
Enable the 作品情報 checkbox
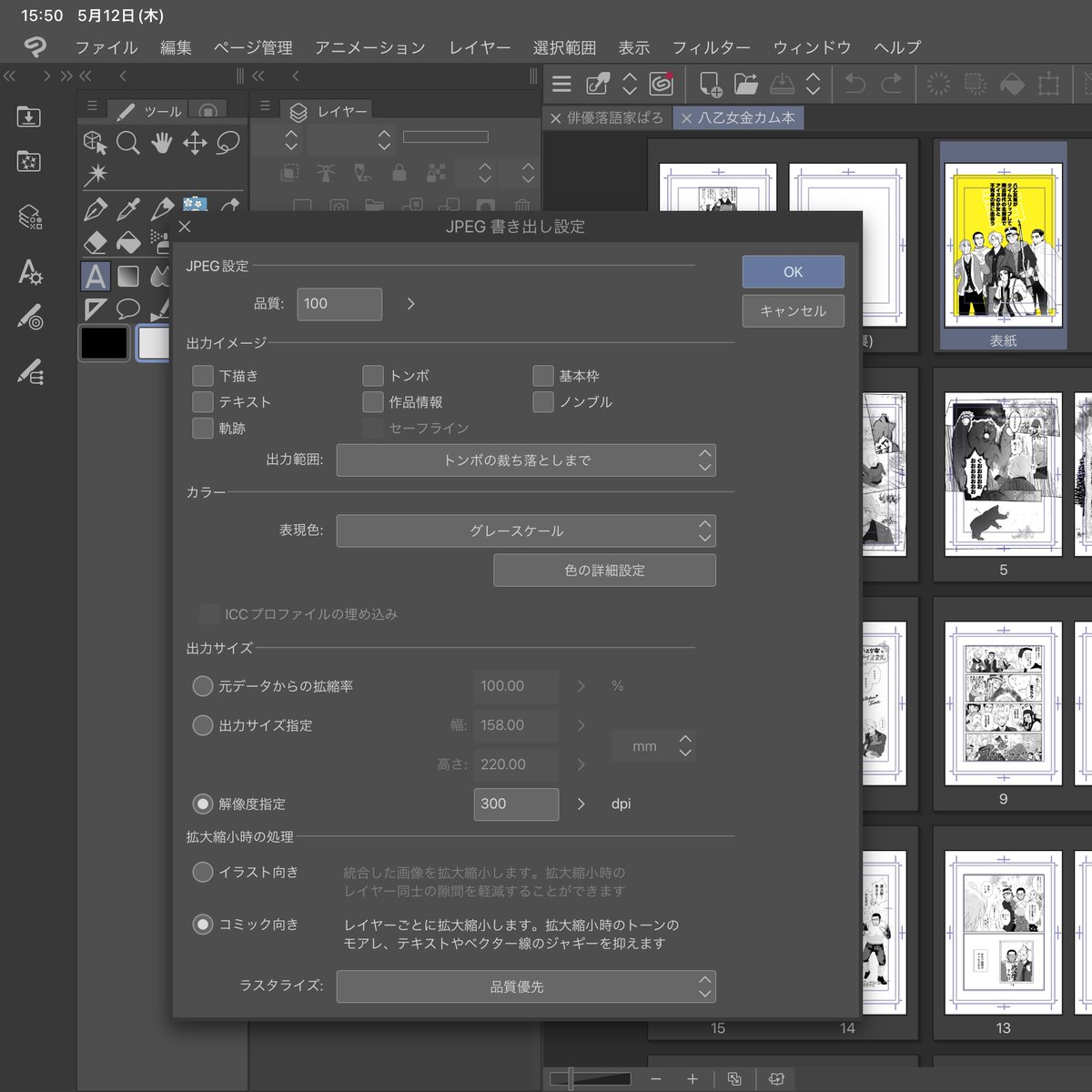[x=373, y=401]
